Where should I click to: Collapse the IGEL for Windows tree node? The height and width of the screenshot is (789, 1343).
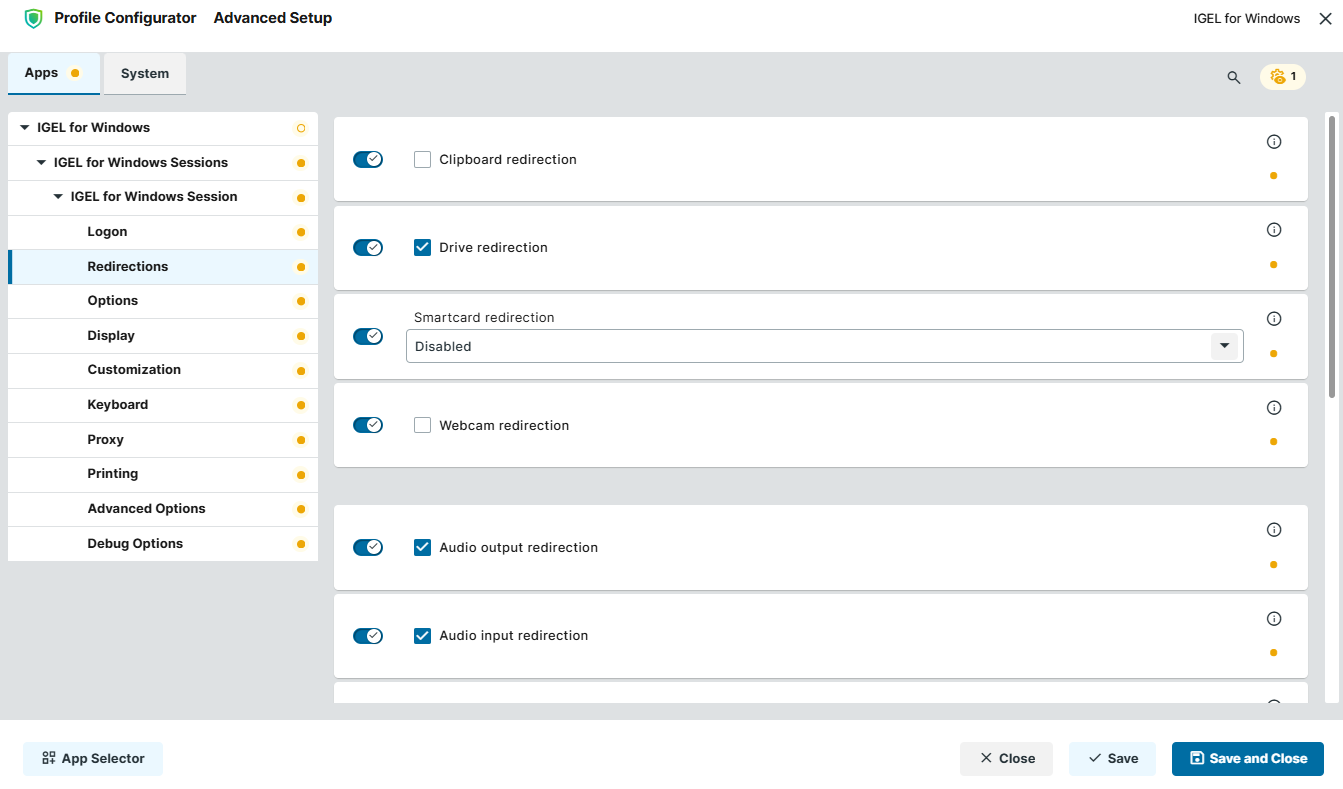(x=23, y=127)
